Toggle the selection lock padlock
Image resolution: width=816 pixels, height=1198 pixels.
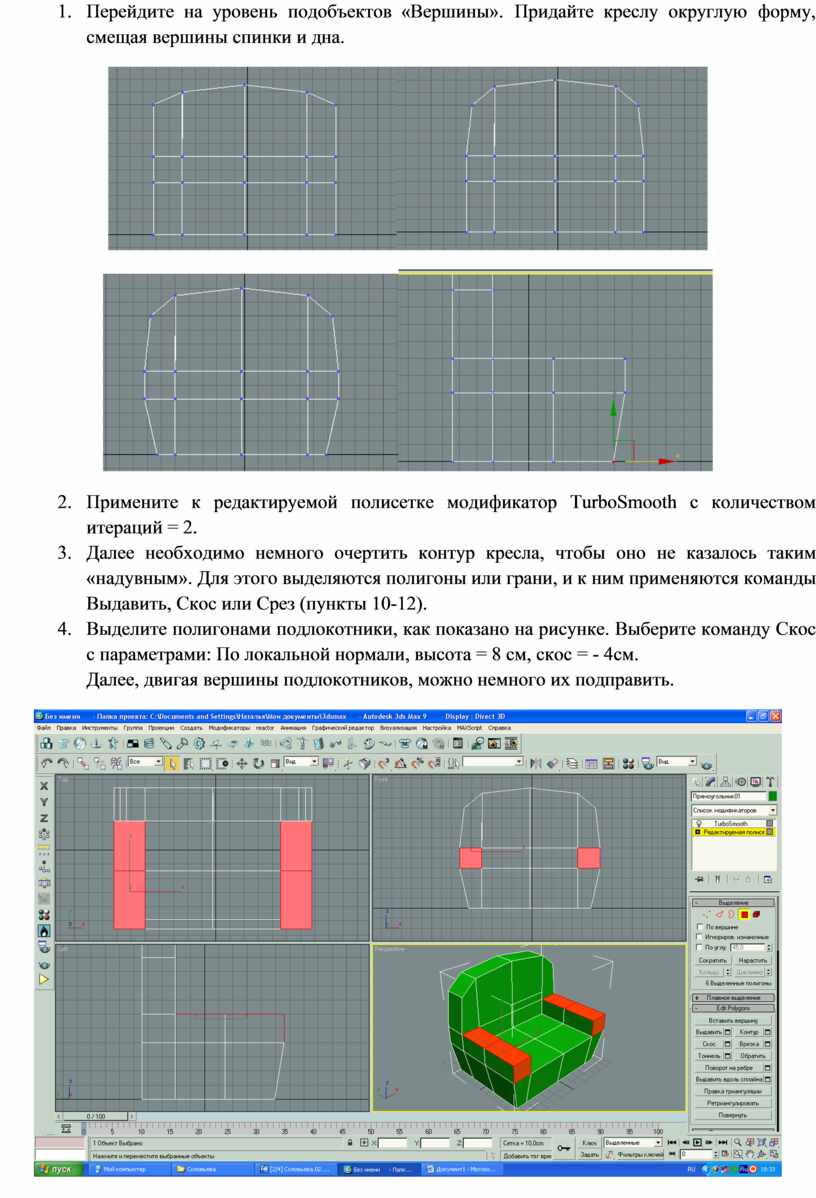pyautogui.click(x=350, y=1143)
